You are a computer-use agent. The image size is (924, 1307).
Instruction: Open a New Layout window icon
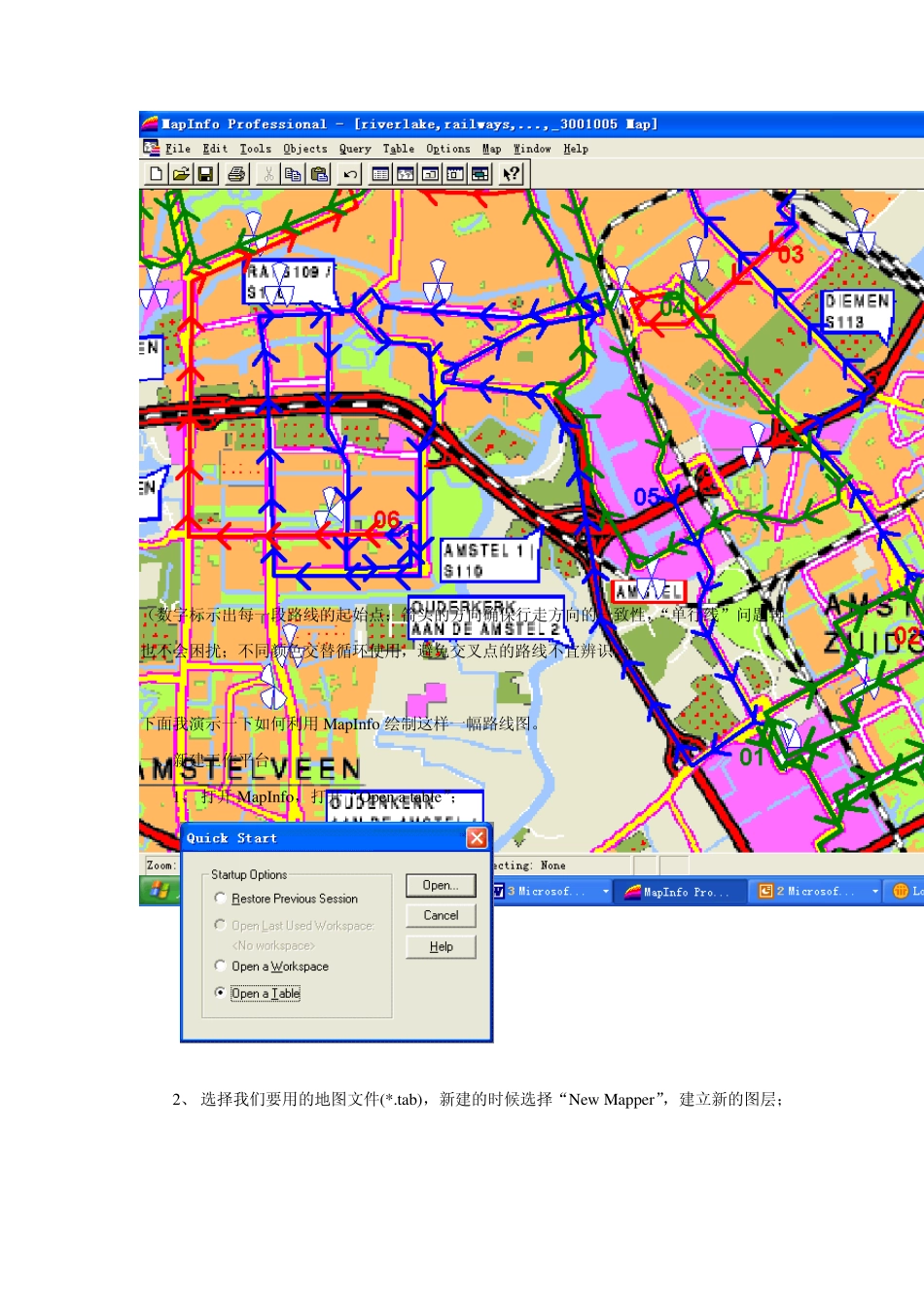pyautogui.click(x=455, y=174)
